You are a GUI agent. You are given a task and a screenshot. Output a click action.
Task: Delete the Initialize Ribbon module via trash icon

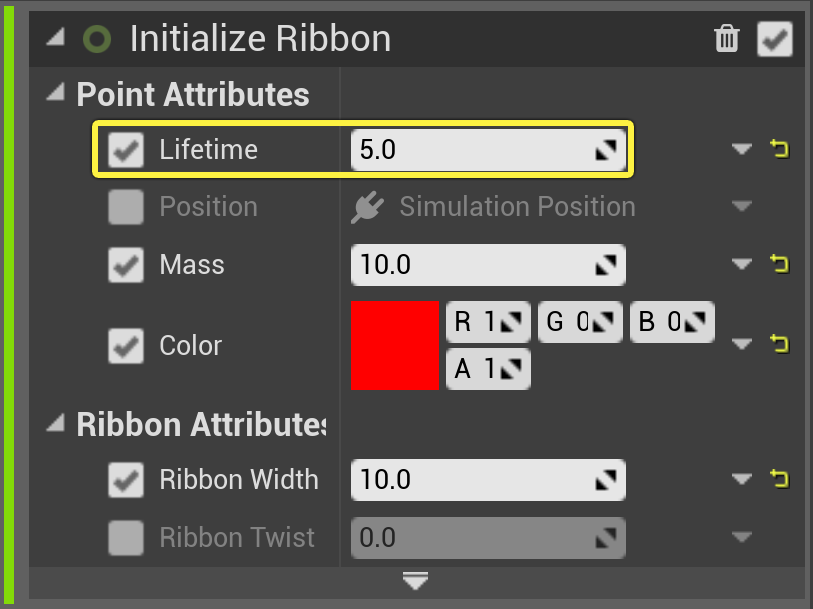(726, 39)
